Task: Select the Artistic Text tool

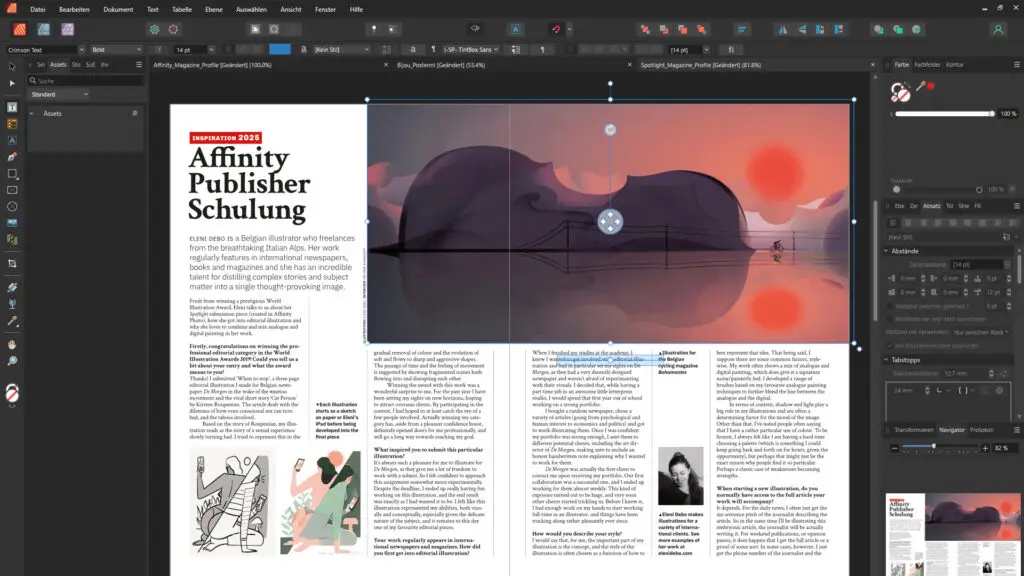Action: point(12,140)
